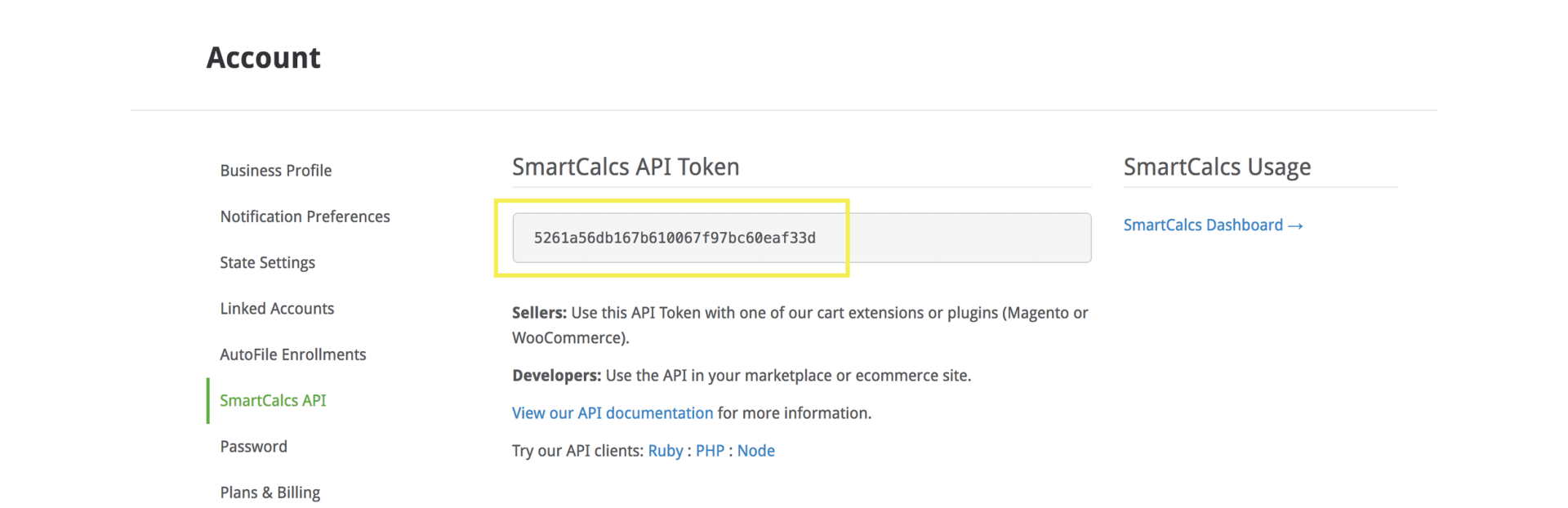Open the Node API client link
1568x508 pixels.
coord(755,451)
